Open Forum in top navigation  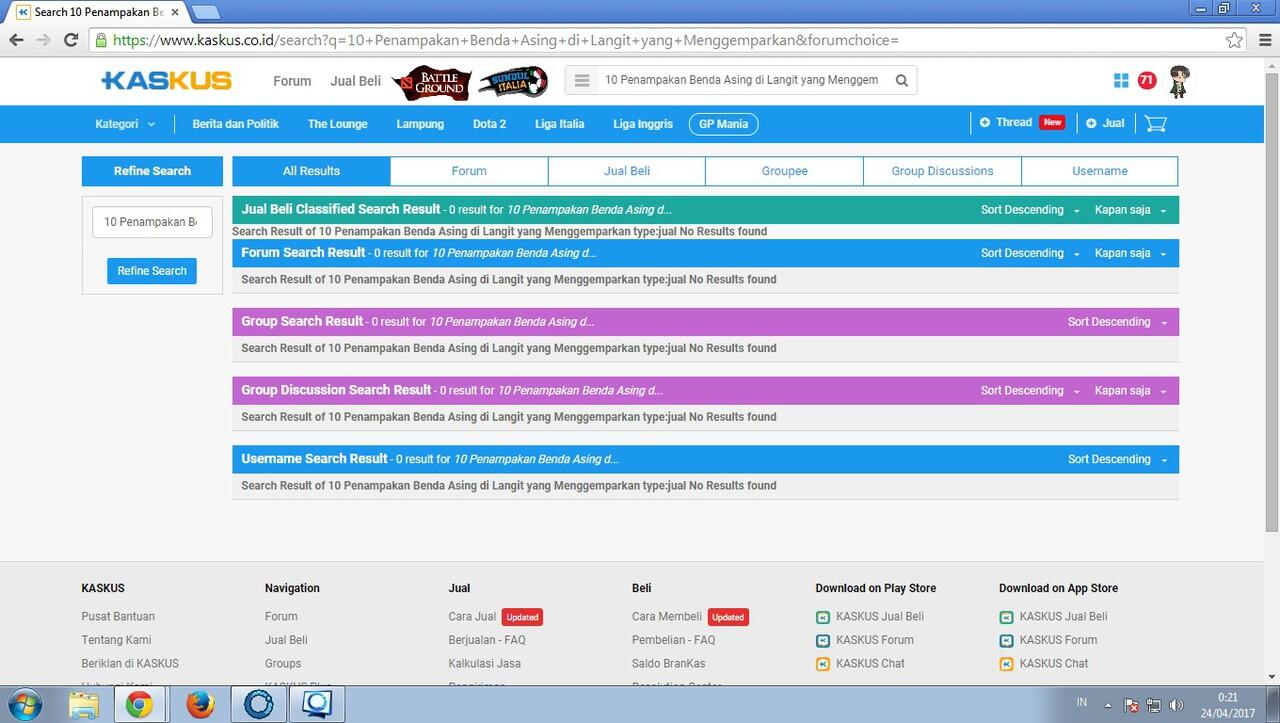click(292, 81)
